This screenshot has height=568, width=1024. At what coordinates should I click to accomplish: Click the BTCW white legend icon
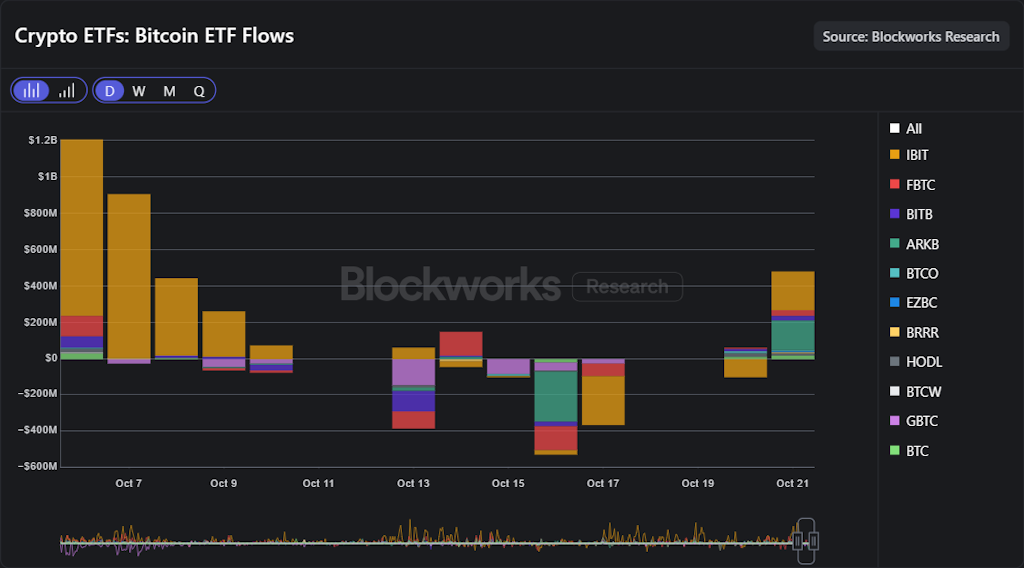pyautogui.click(x=895, y=392)
